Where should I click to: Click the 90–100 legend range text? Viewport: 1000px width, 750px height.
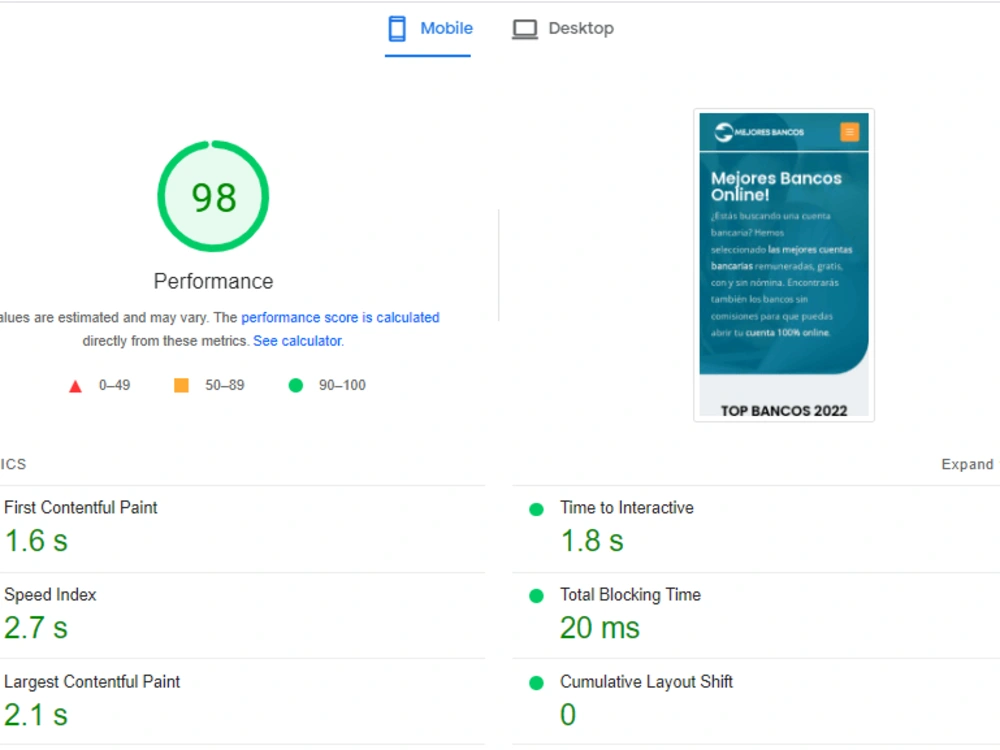tap(342, 385)
